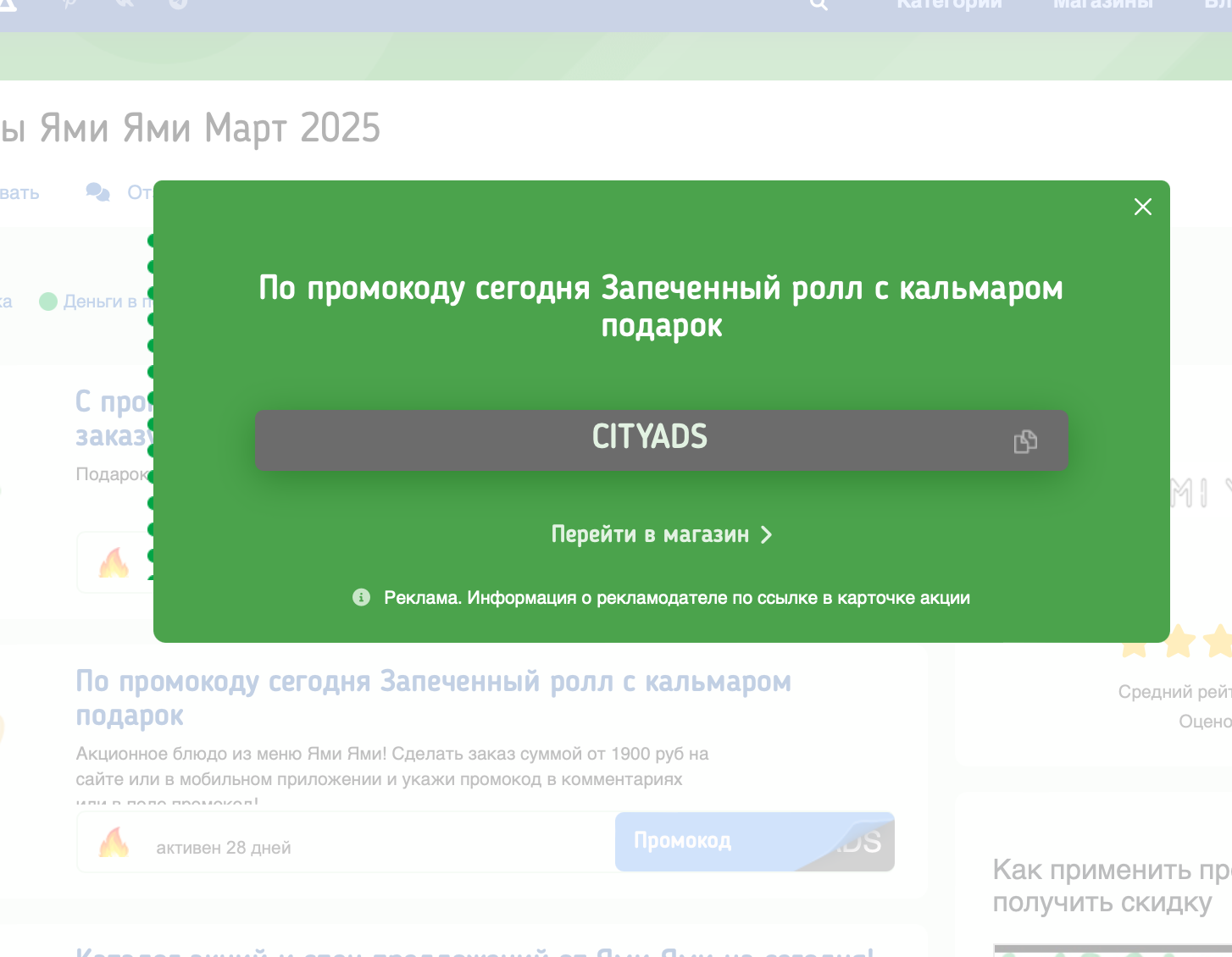Follow the 'Перейти в магазин' link

coord(661,534)
